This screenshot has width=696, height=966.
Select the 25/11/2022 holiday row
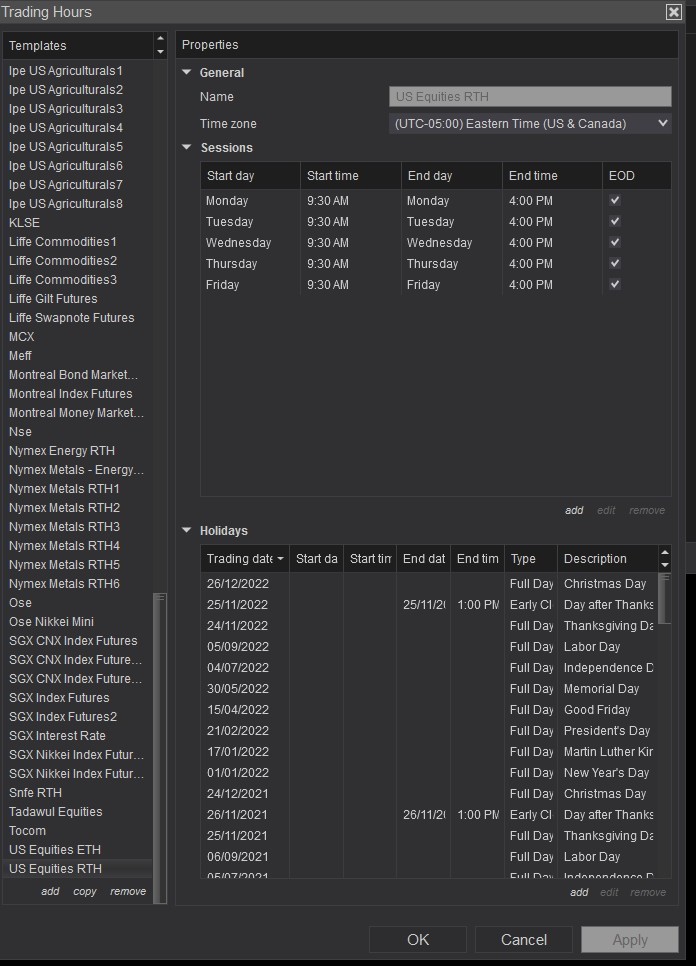(x=429, y=604)
